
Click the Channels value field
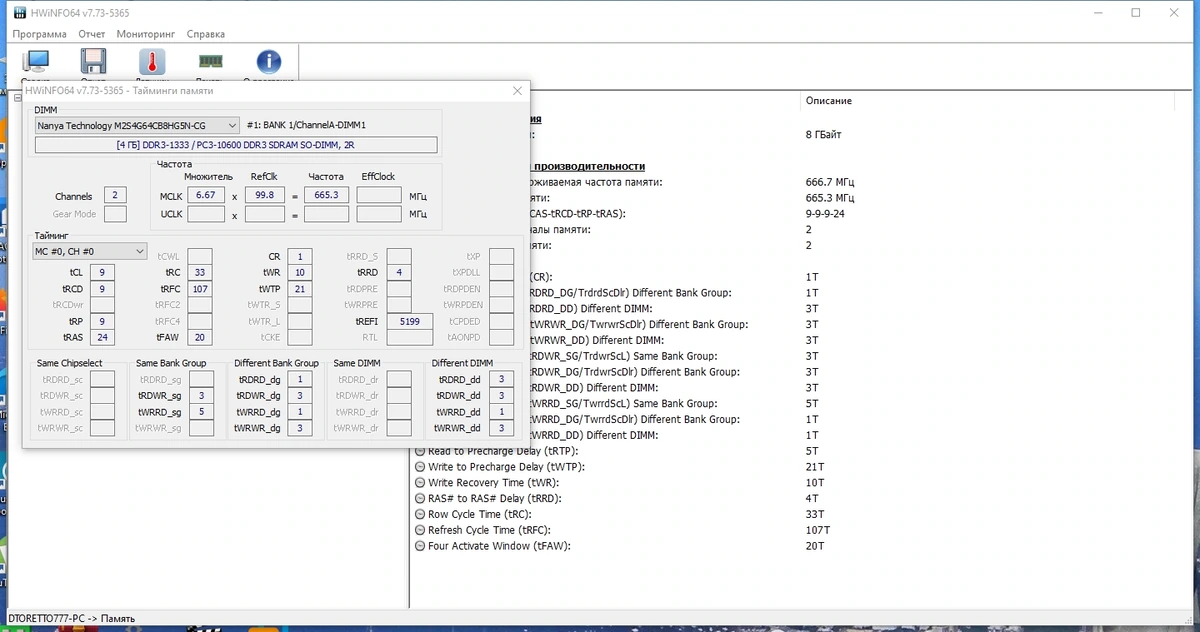(116, 196)
